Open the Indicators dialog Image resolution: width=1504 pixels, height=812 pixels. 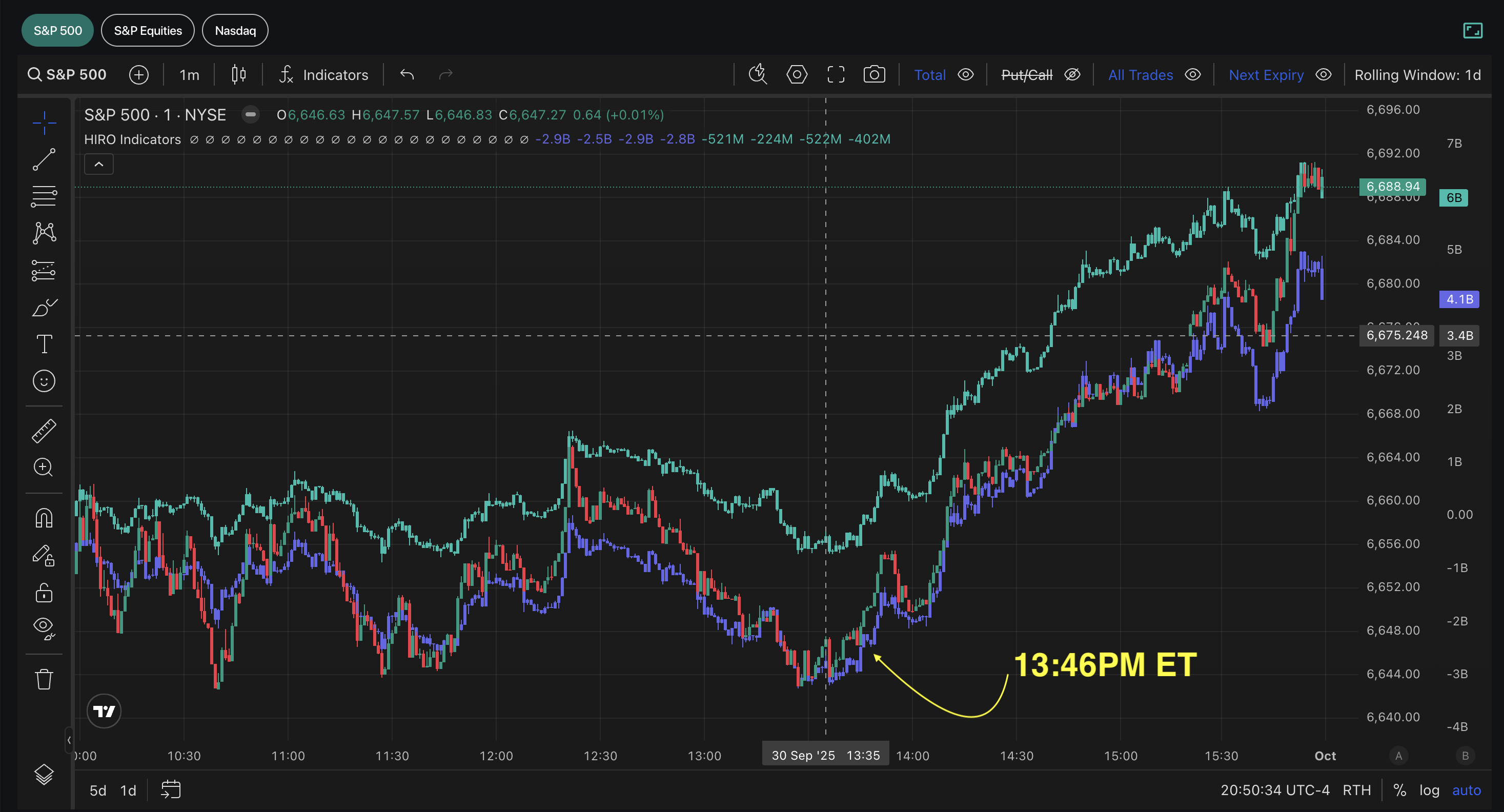pyautogui.click(x=324, y=75)
